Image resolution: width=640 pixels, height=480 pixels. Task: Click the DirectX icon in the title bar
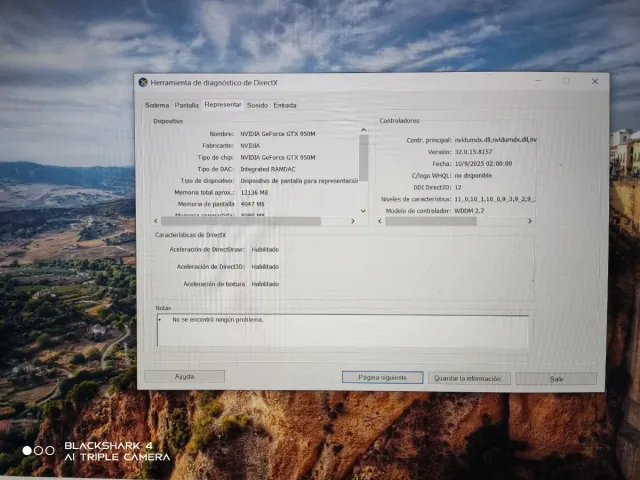pyautogui.click(x=142, y=82)
